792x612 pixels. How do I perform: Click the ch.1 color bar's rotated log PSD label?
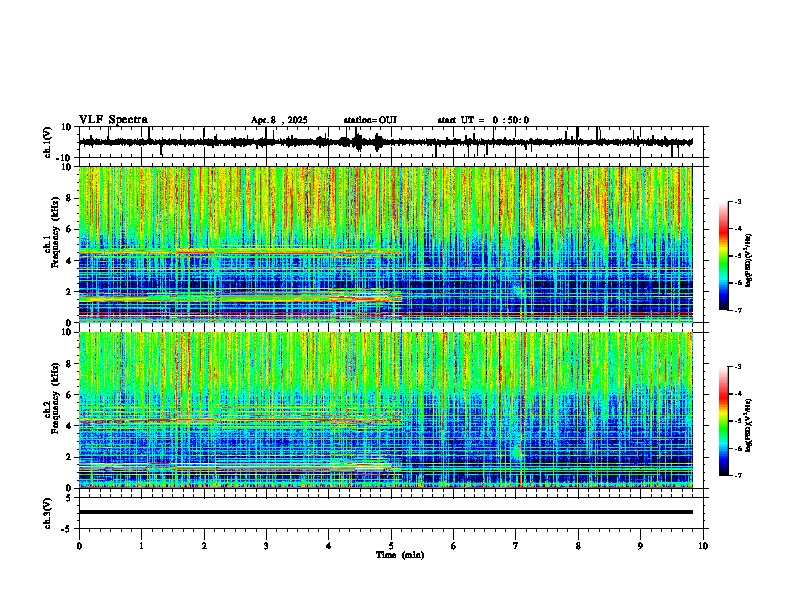(749, 260)
